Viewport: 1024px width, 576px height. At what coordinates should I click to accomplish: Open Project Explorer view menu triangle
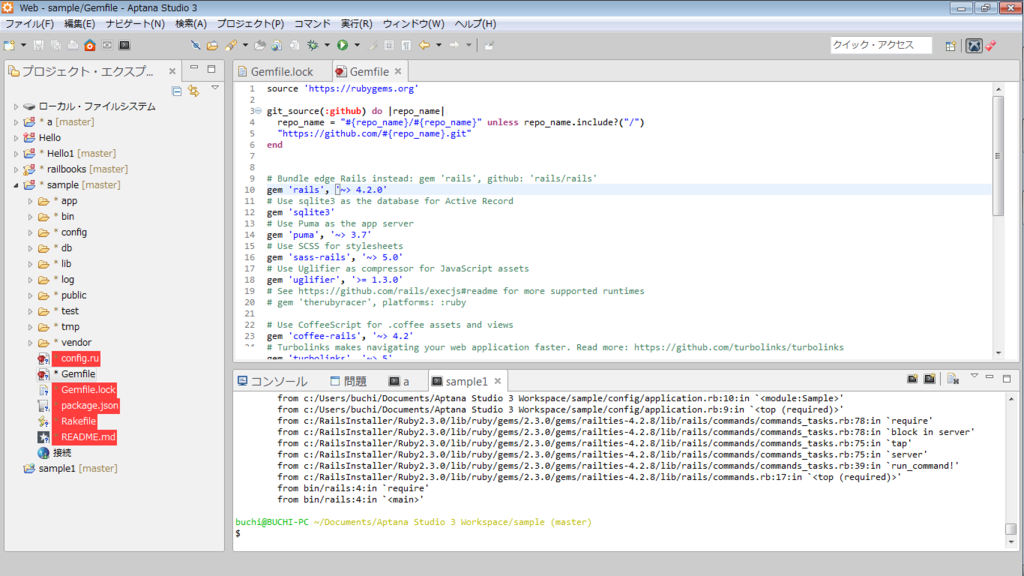[x=215, y=88]
